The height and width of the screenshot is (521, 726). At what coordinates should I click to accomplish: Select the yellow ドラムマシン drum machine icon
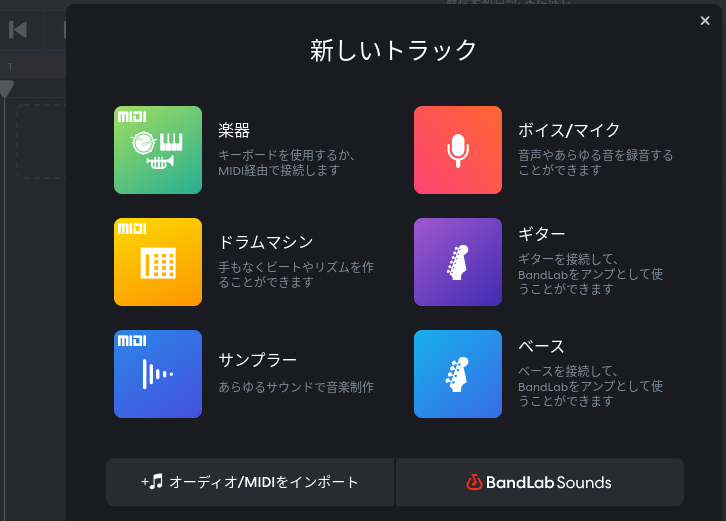[x=158, y=262]
